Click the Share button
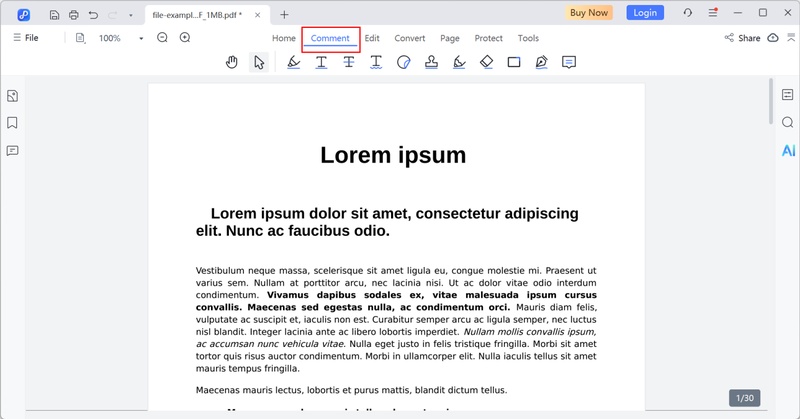 pyautogui.click(x=742, y=38)
